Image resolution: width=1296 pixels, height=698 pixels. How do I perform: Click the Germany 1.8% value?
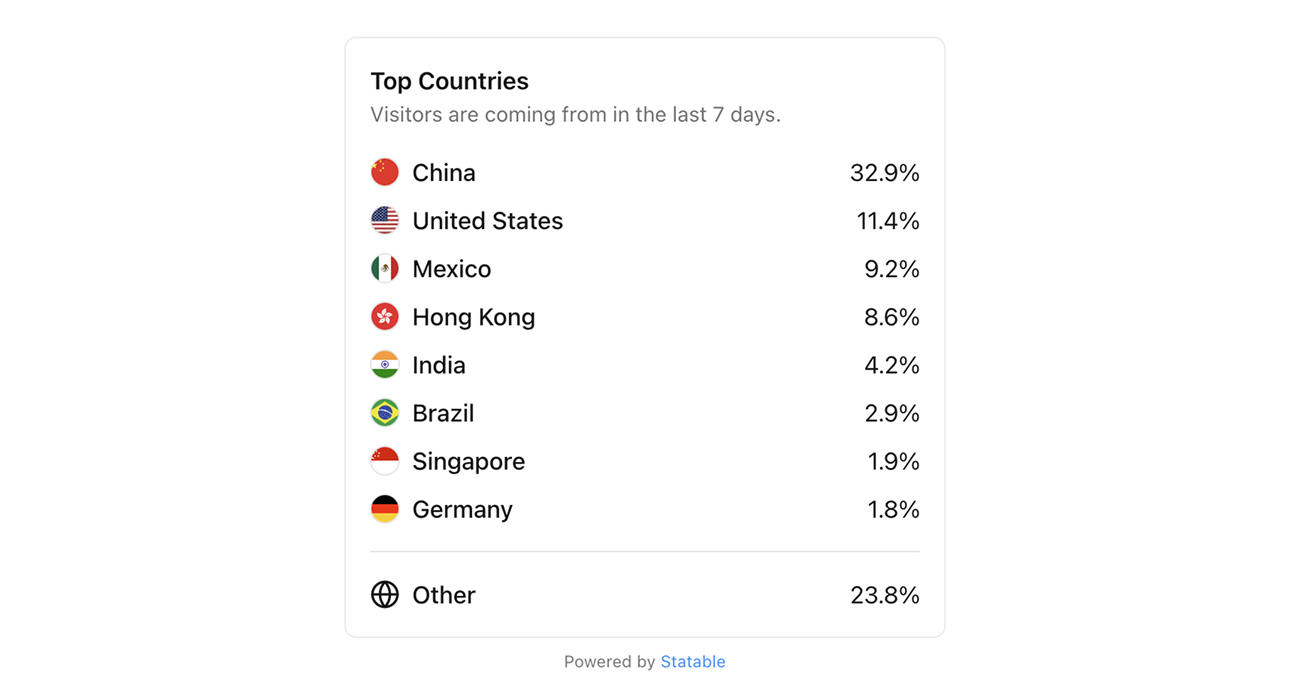893,509
